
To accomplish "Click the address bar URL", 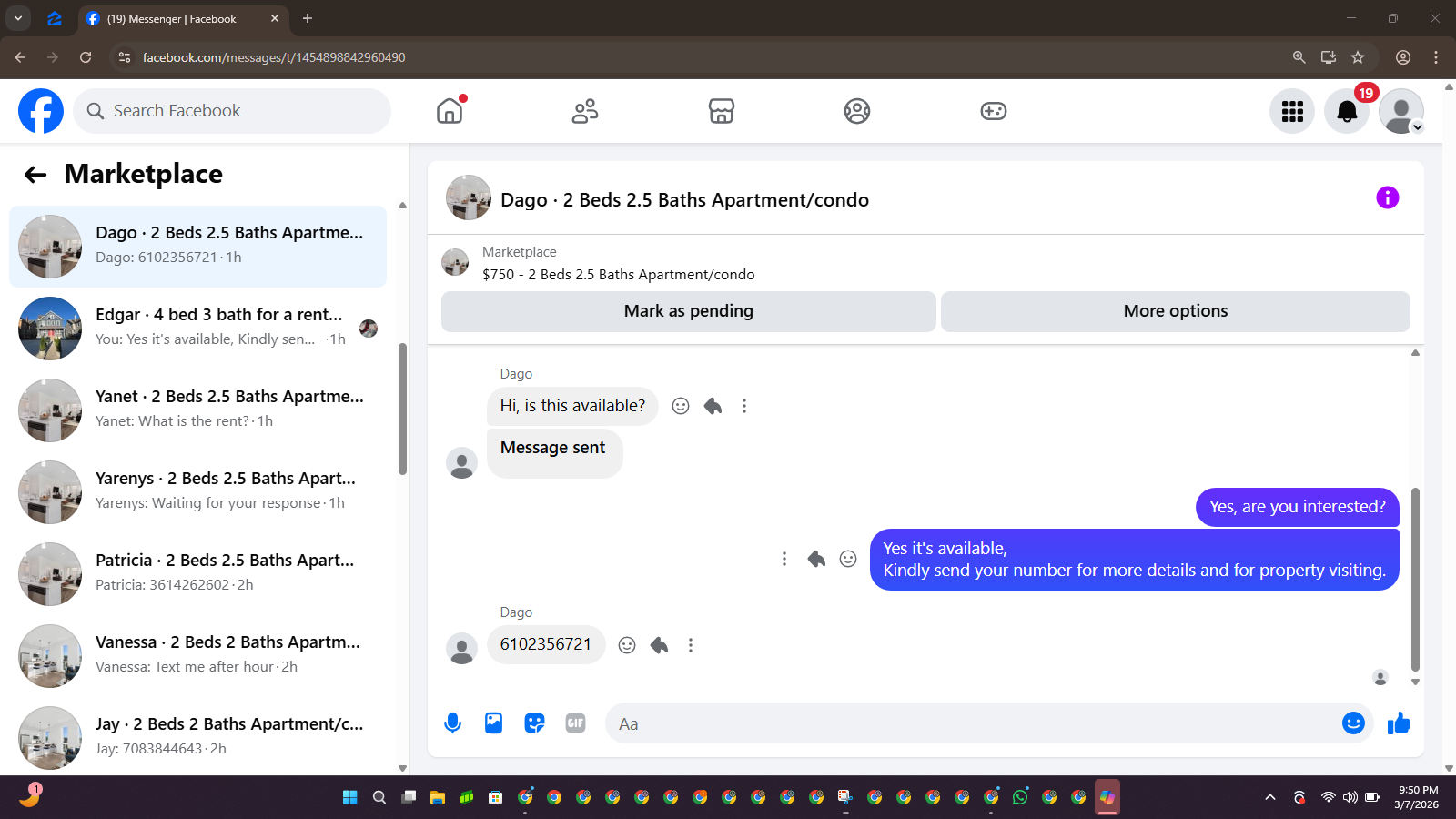I will (274, 57).
